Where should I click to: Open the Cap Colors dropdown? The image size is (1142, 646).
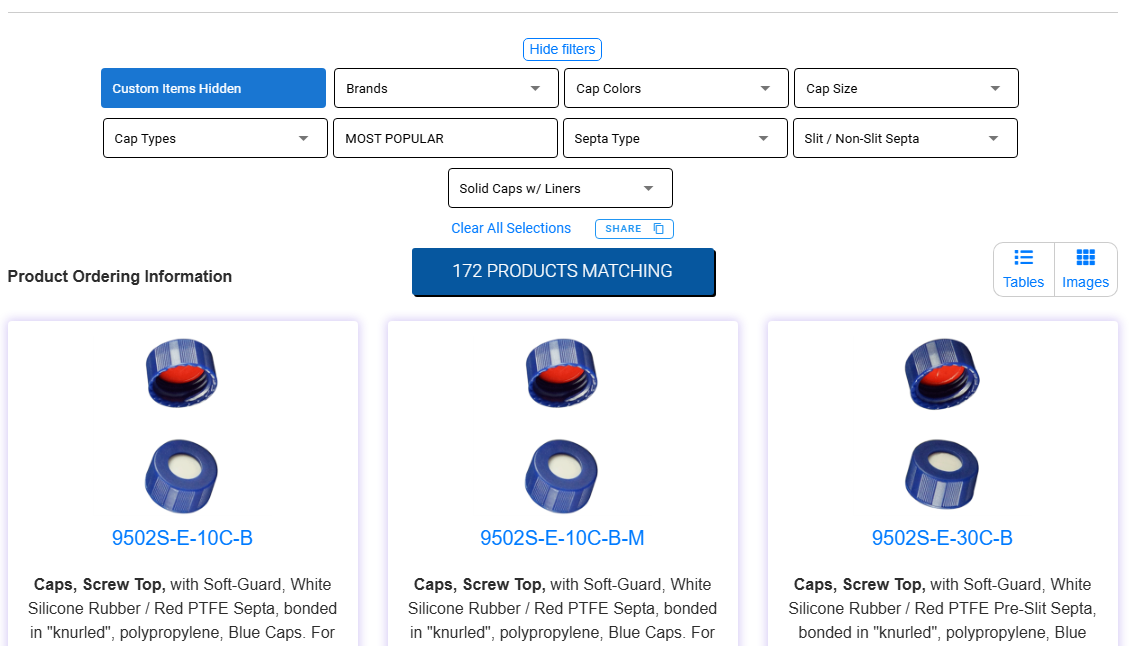[675, 88]
